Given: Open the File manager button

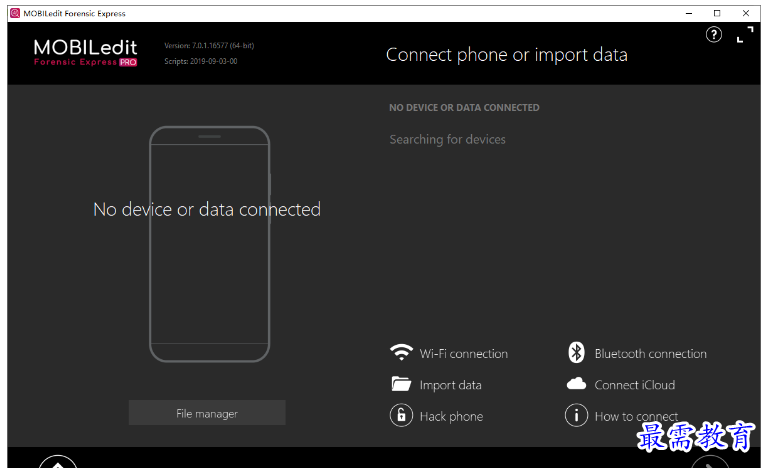Looking at the screenshot, I should tap(207, 413).
